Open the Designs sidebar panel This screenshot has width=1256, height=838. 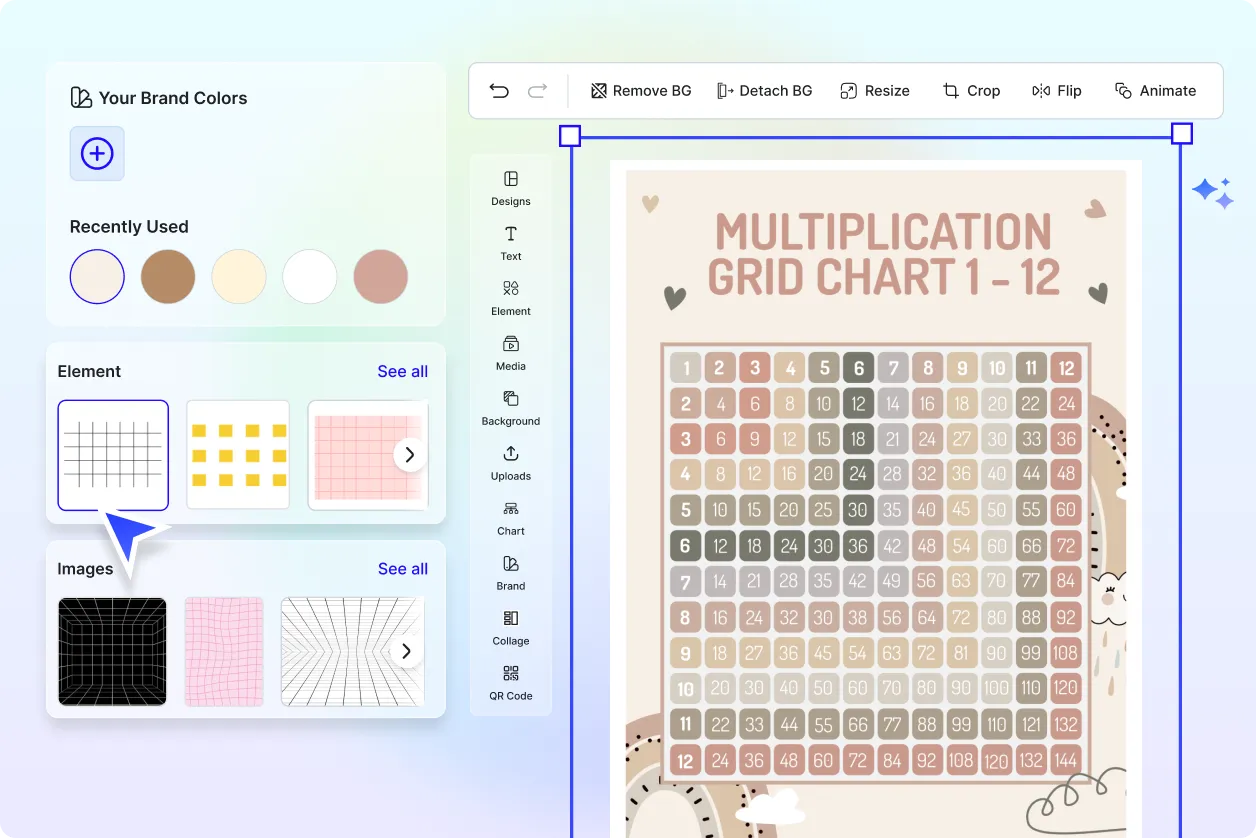pos(511,188)
